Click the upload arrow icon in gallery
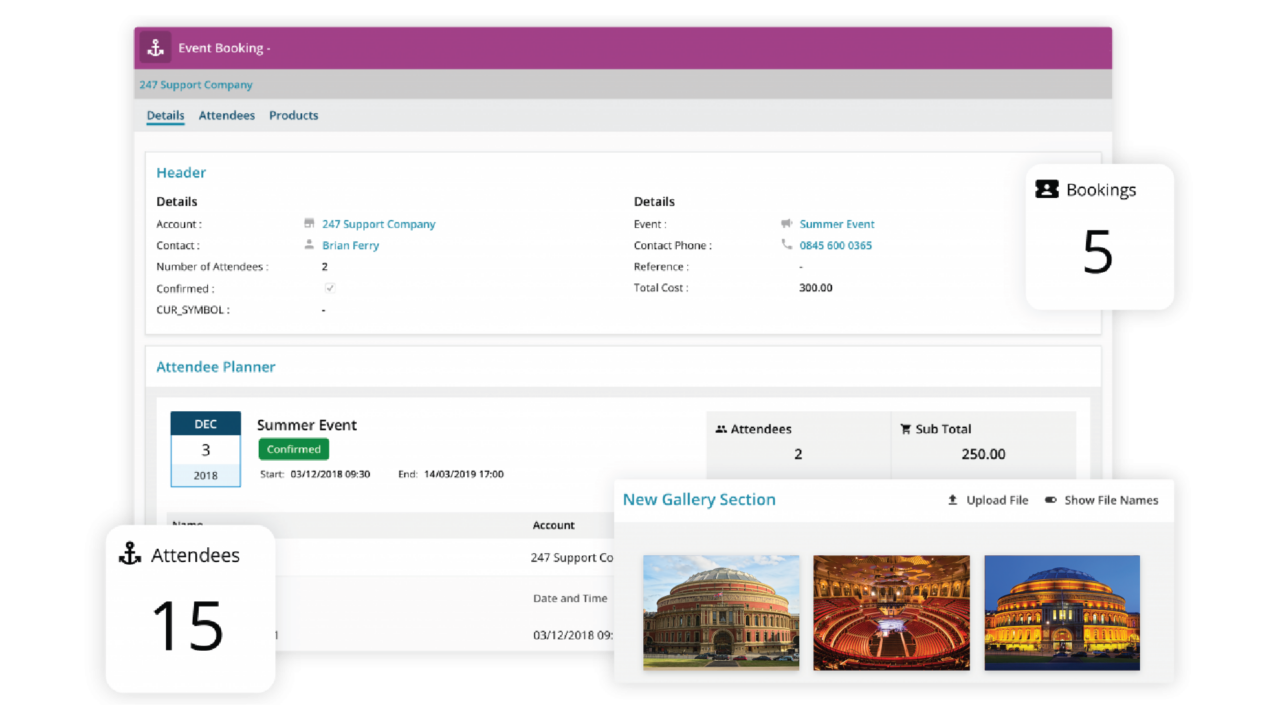 coord(953,500)
